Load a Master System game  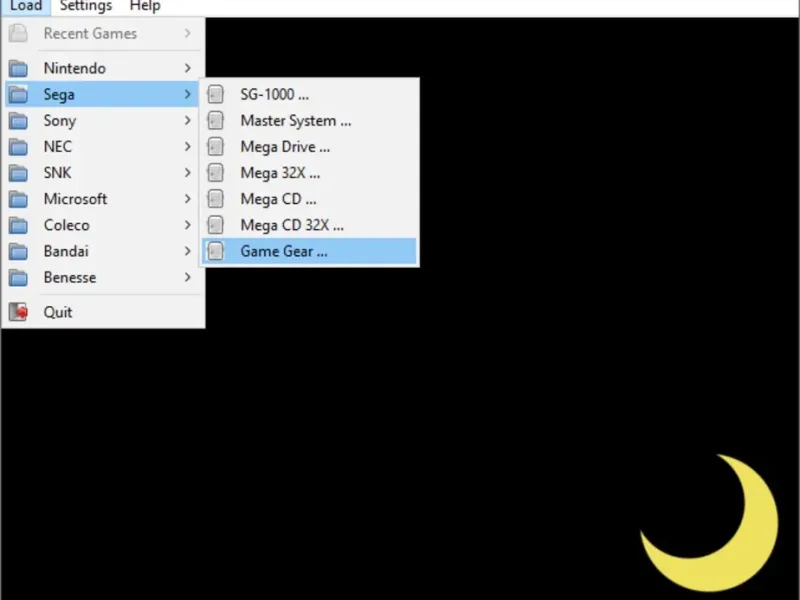pos(309,121)
